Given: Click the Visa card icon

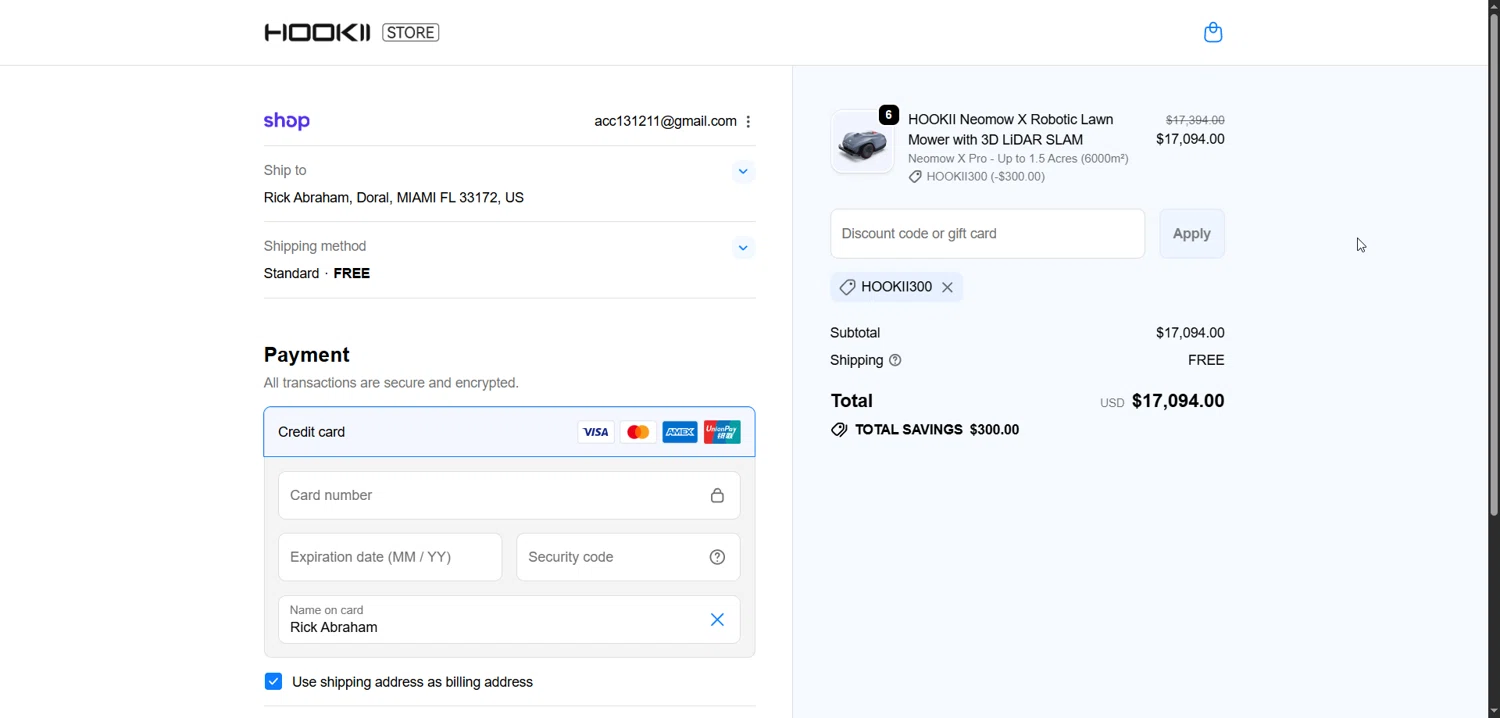Looking at the screenshot, I should (596, 432).
